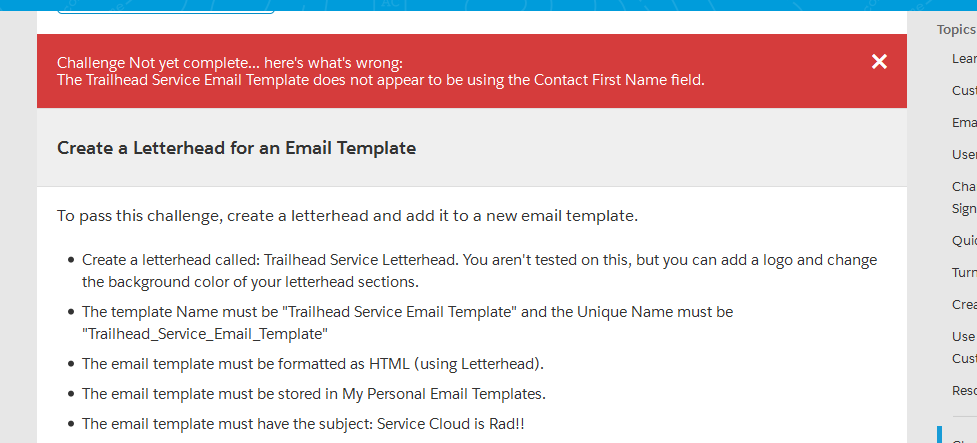Image resolution: width=977 pixels, height=443 pixels.
Task: Jump to the 'Quic…' topic
Action: (x=964, y=241)
